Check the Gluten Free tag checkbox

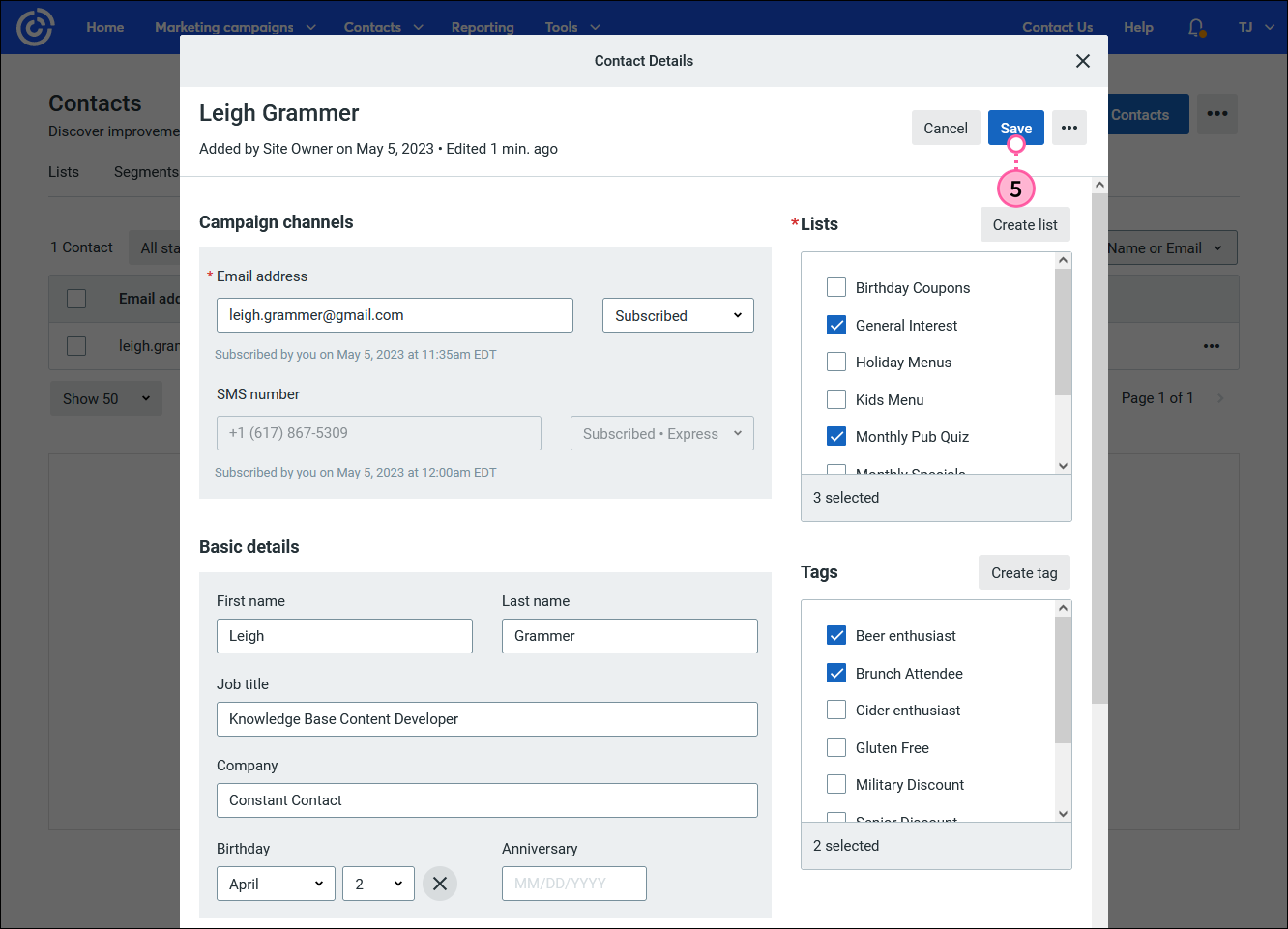pyautogui.click(x=836, y=746)
